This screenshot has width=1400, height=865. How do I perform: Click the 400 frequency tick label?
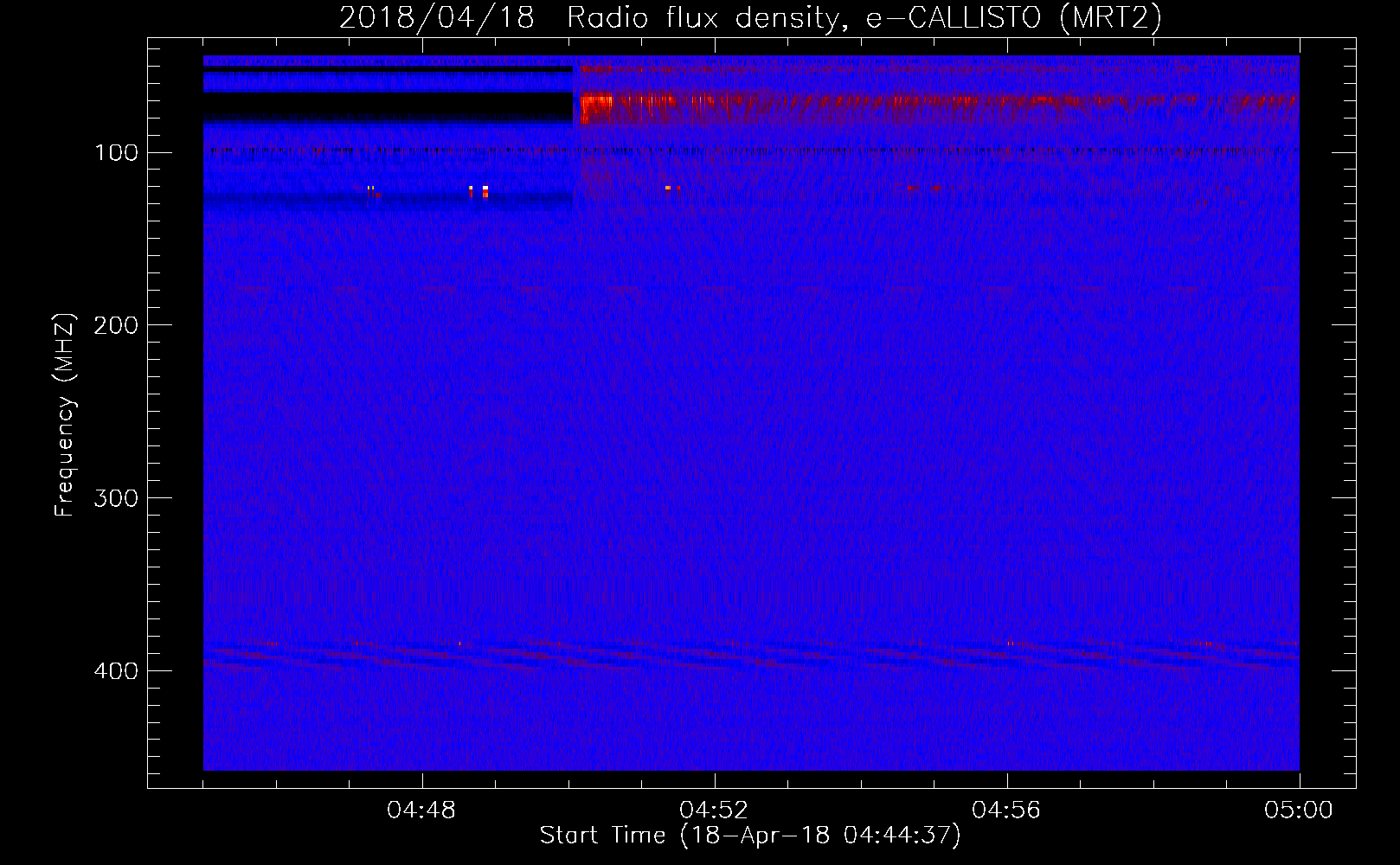(117, 671)
